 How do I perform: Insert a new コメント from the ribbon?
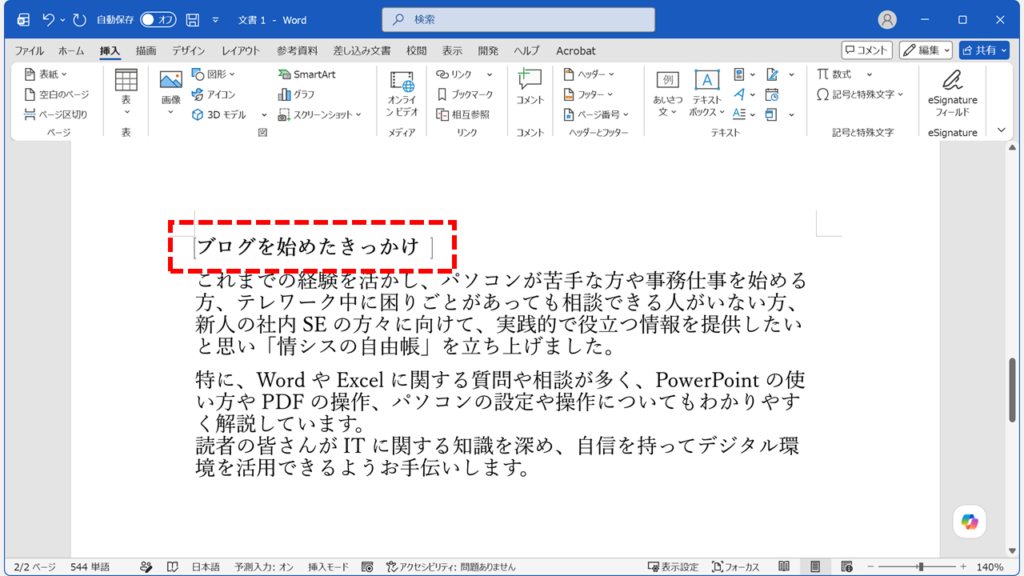pos(530,87)
